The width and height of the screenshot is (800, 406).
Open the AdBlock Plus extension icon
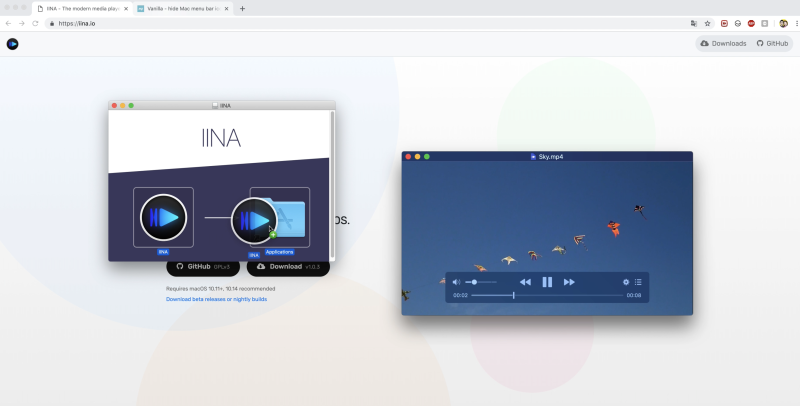[751, 23]
